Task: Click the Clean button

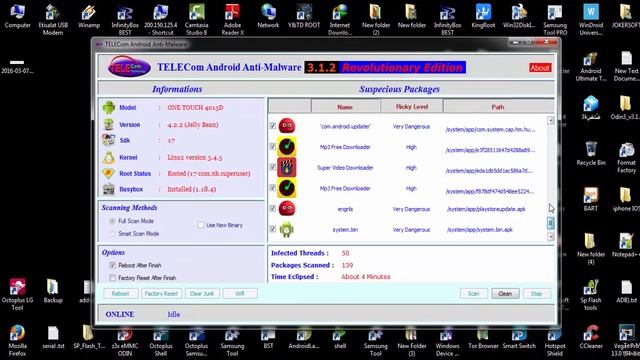Action: tap(505, 293)
